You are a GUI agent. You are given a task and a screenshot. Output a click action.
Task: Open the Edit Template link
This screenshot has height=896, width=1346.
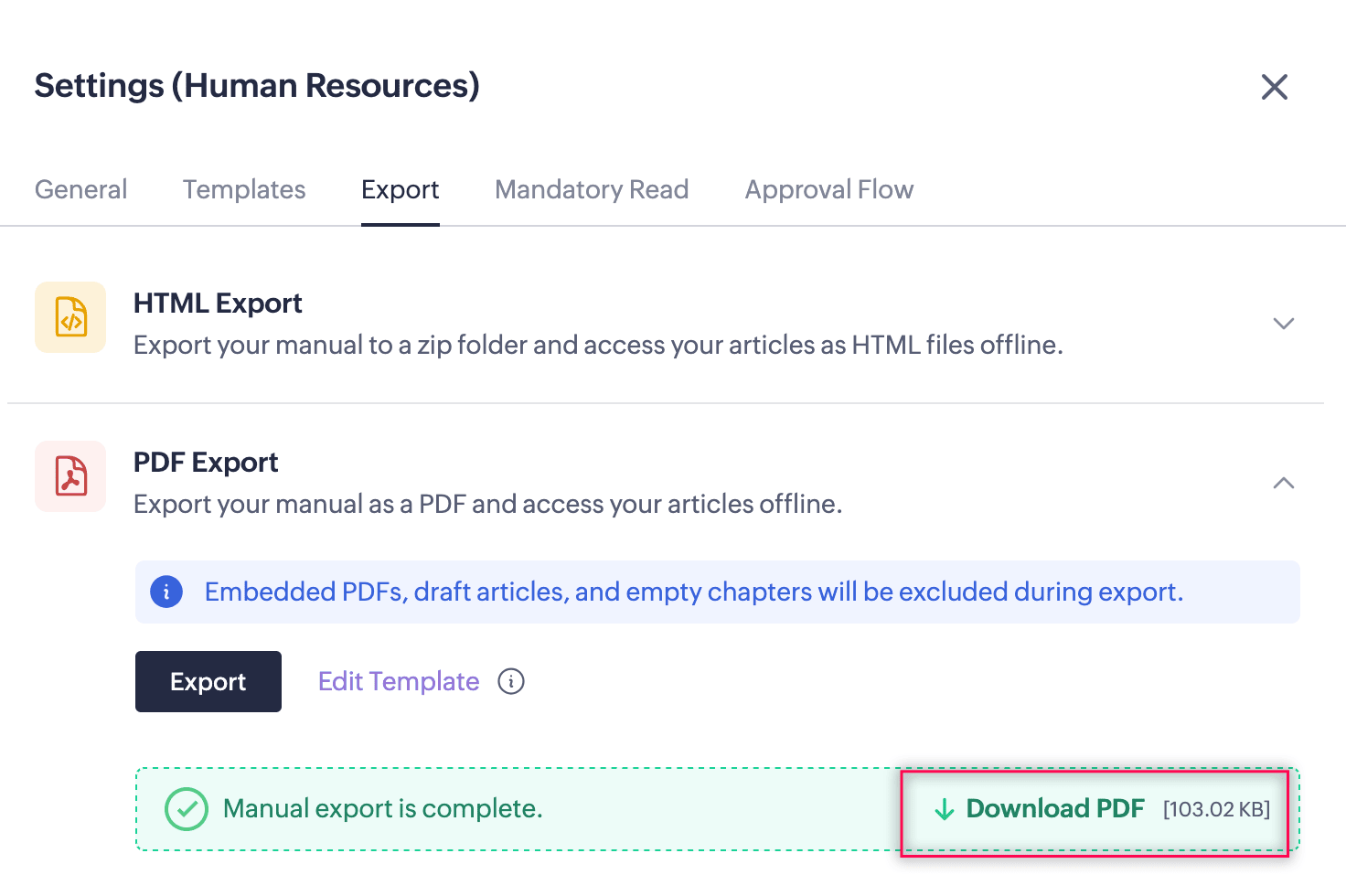pos(399,681)
